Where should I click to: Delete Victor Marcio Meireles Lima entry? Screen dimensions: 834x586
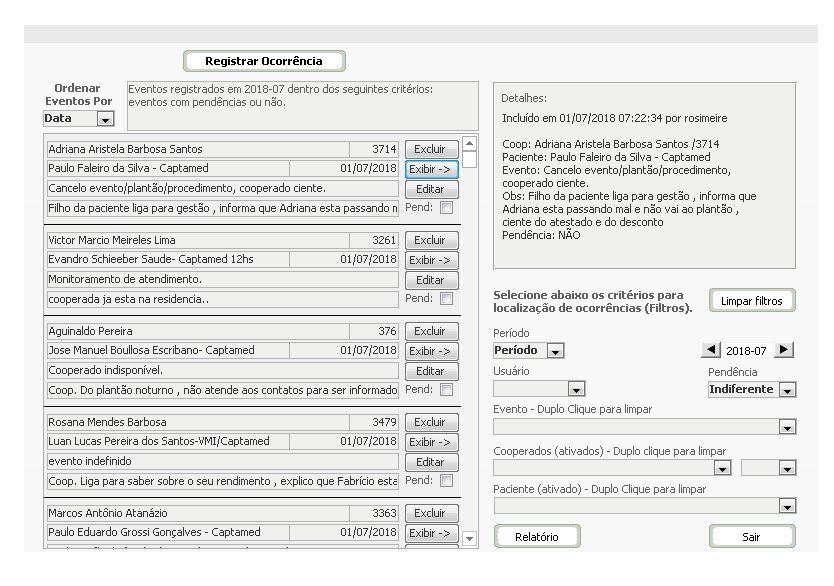coord(431,240)
